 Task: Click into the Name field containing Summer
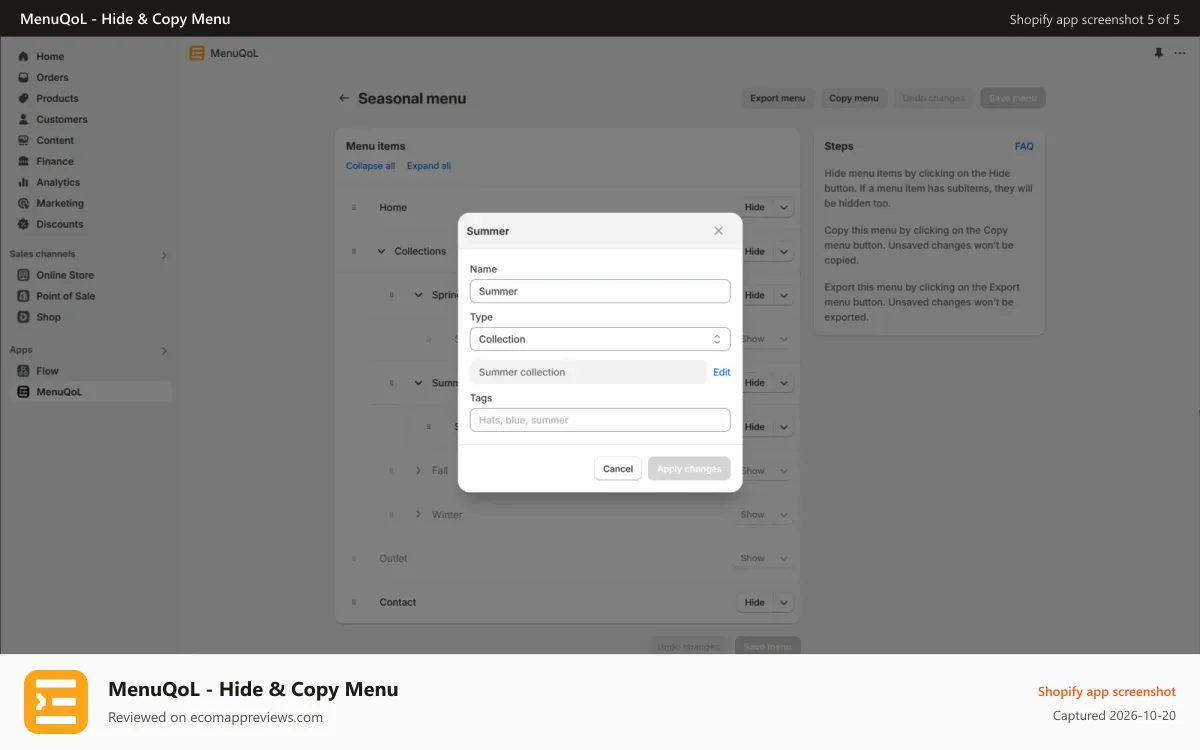point(600,291)
